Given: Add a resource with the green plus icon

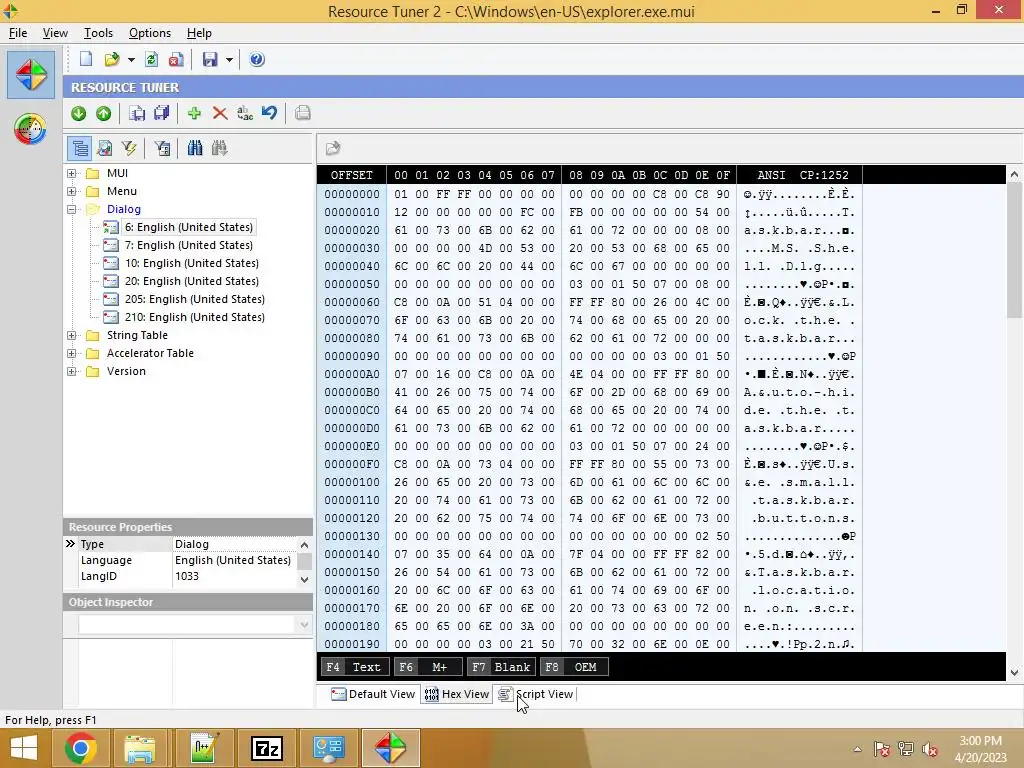Looking at the screenshot, I should (194, 114).
